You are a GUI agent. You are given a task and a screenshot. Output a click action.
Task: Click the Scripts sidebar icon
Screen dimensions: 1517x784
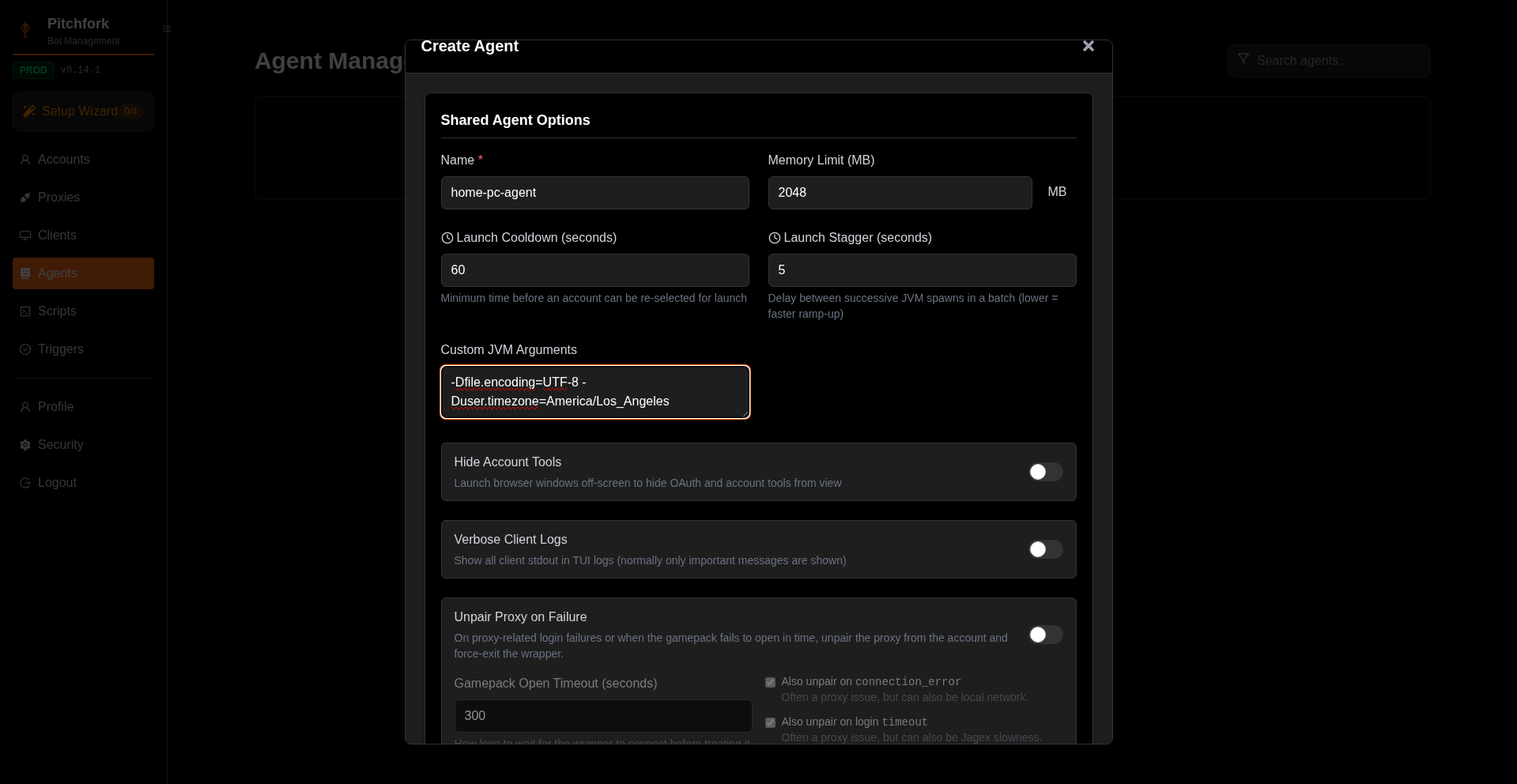click(x=25, y=311)
